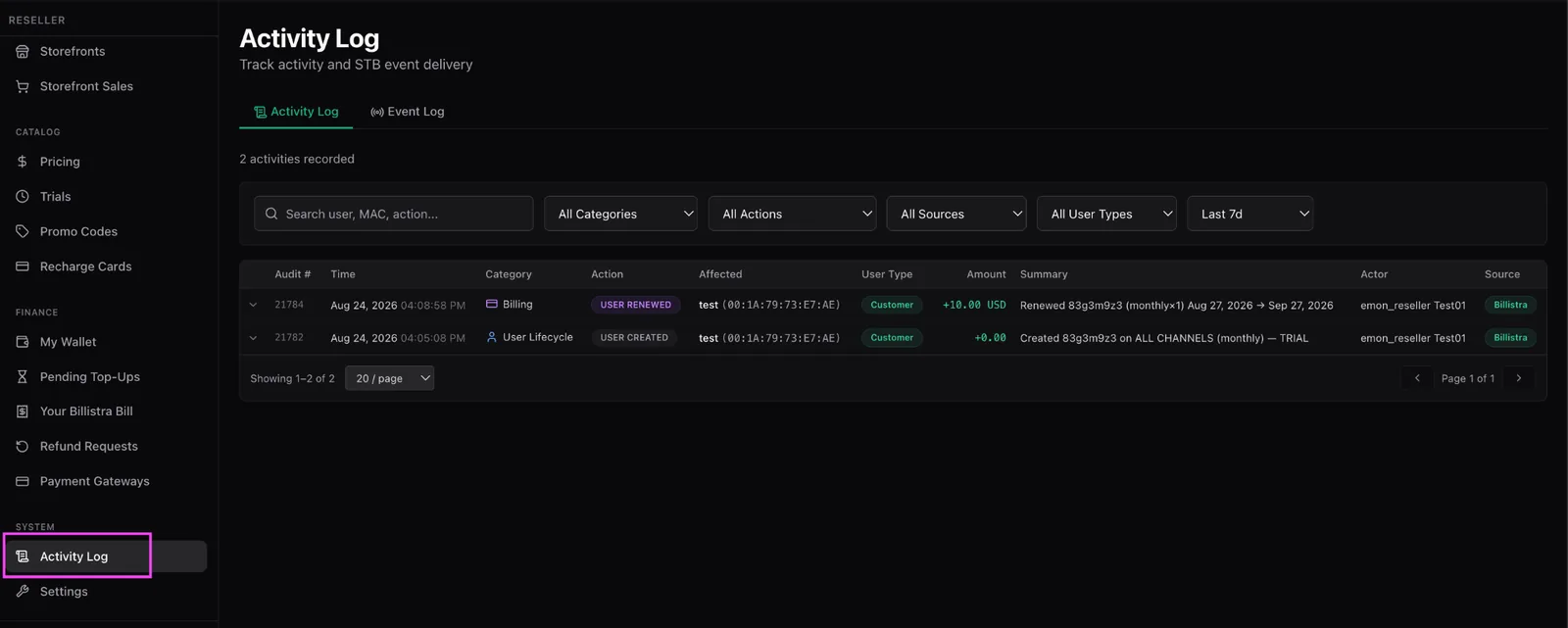Click the Trials clock icon
The image size is (1568, 628).
23,196
